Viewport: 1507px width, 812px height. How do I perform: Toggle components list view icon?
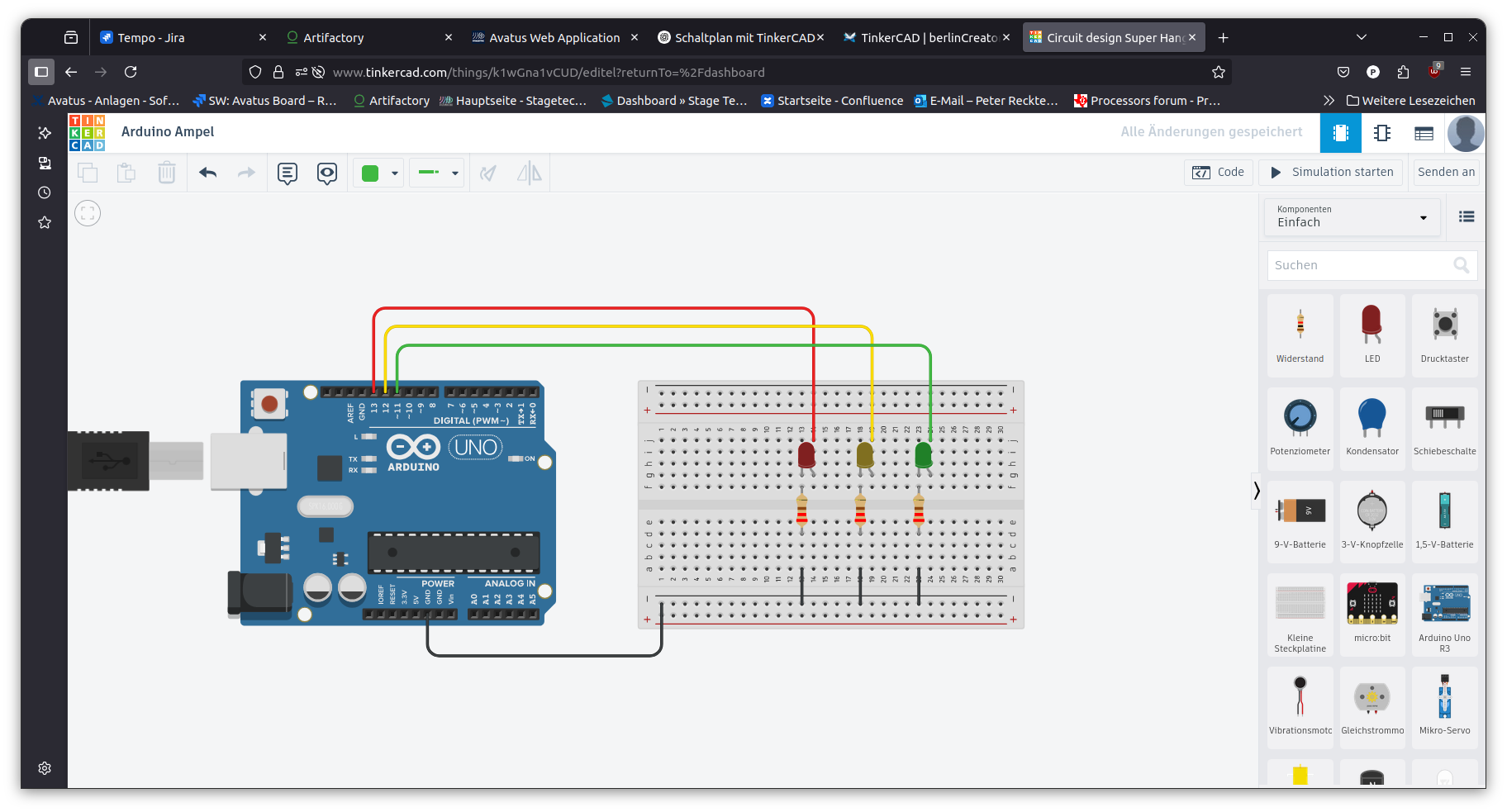tap(1467, 216)
